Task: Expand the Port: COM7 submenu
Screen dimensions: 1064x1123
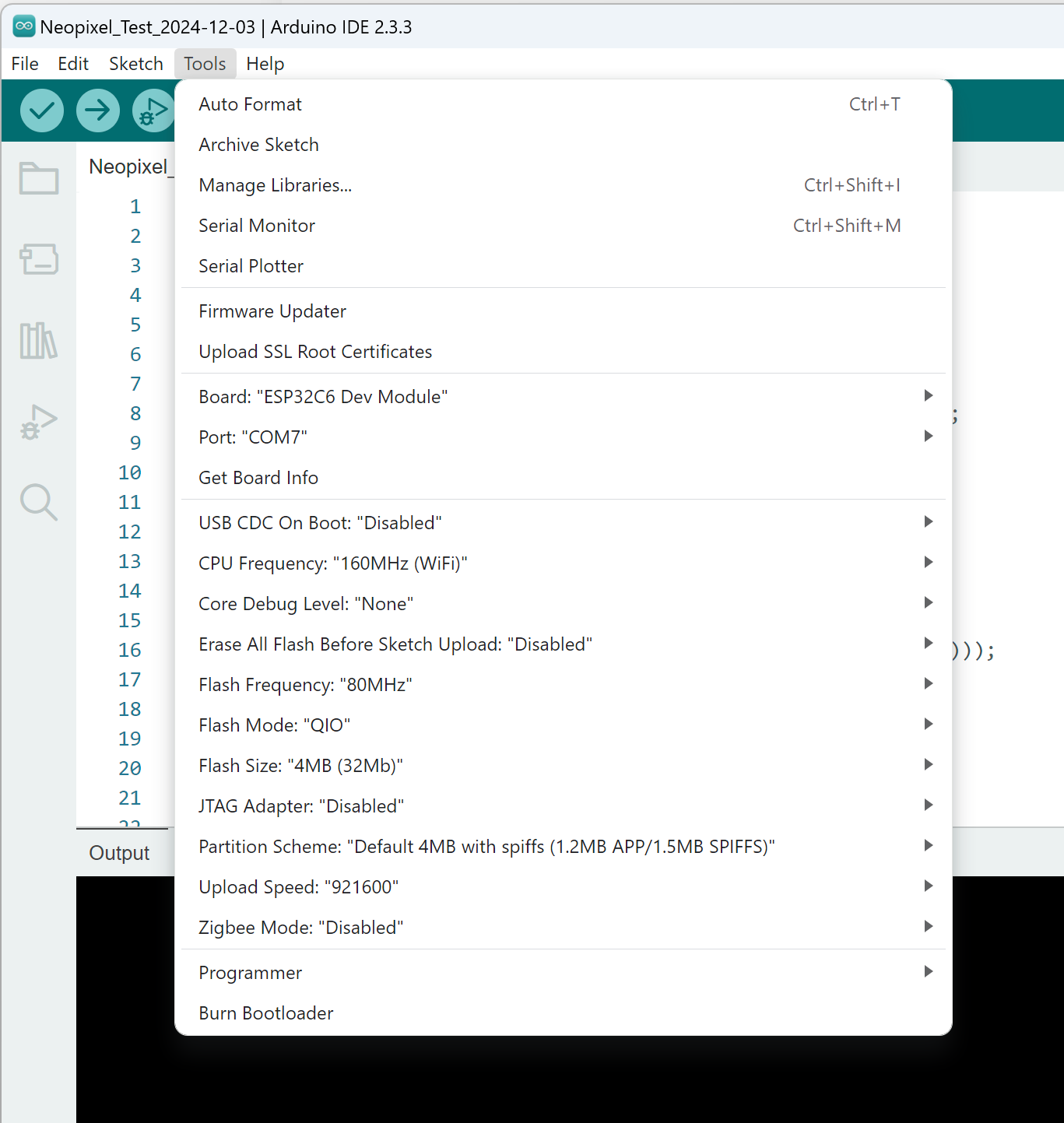Action: coord(564,437)
